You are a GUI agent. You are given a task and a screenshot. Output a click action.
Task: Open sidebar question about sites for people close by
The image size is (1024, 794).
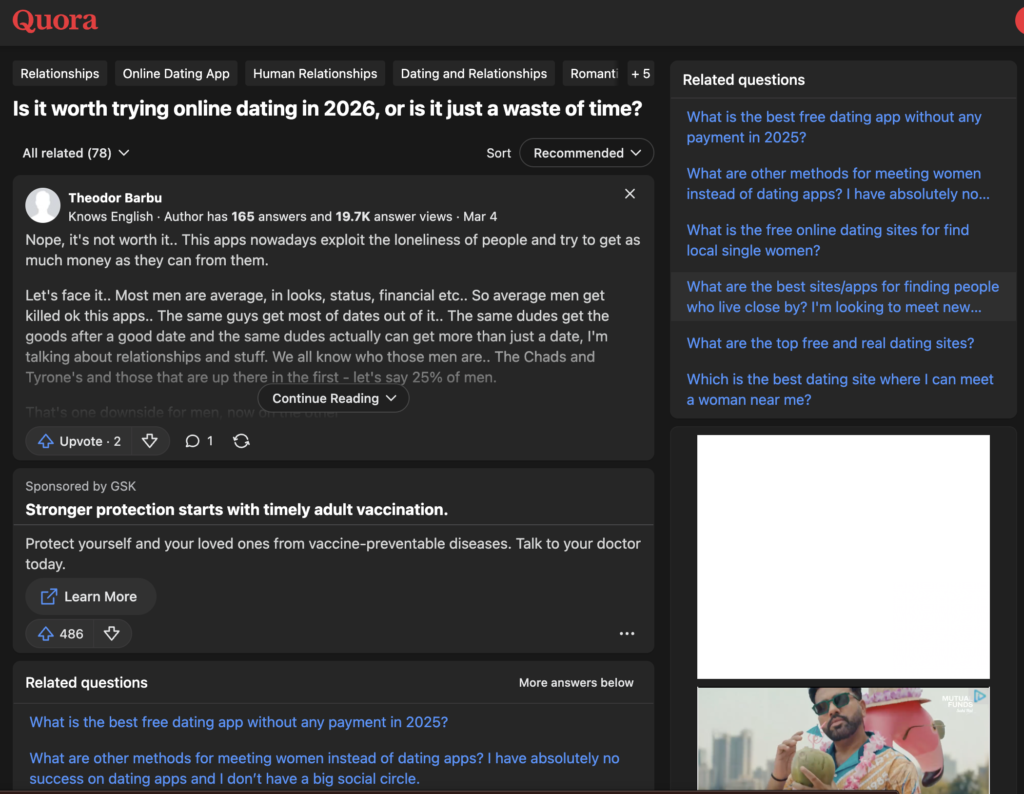[842, 296]
